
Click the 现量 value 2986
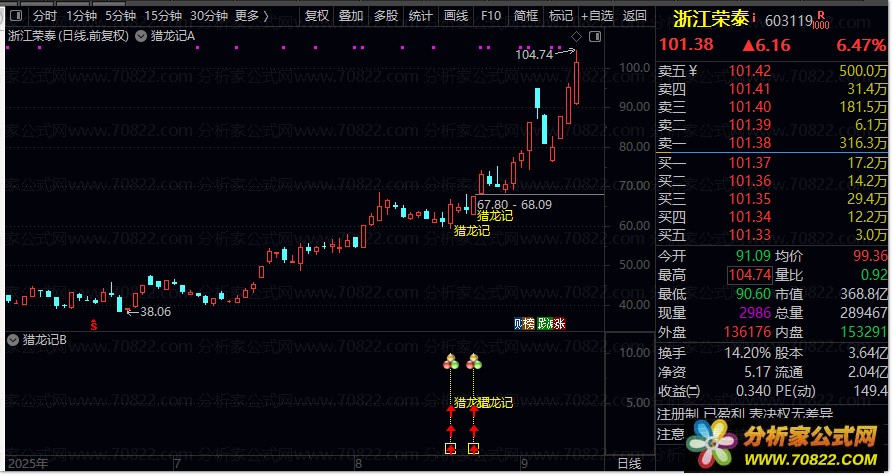[x=755, y=313]
